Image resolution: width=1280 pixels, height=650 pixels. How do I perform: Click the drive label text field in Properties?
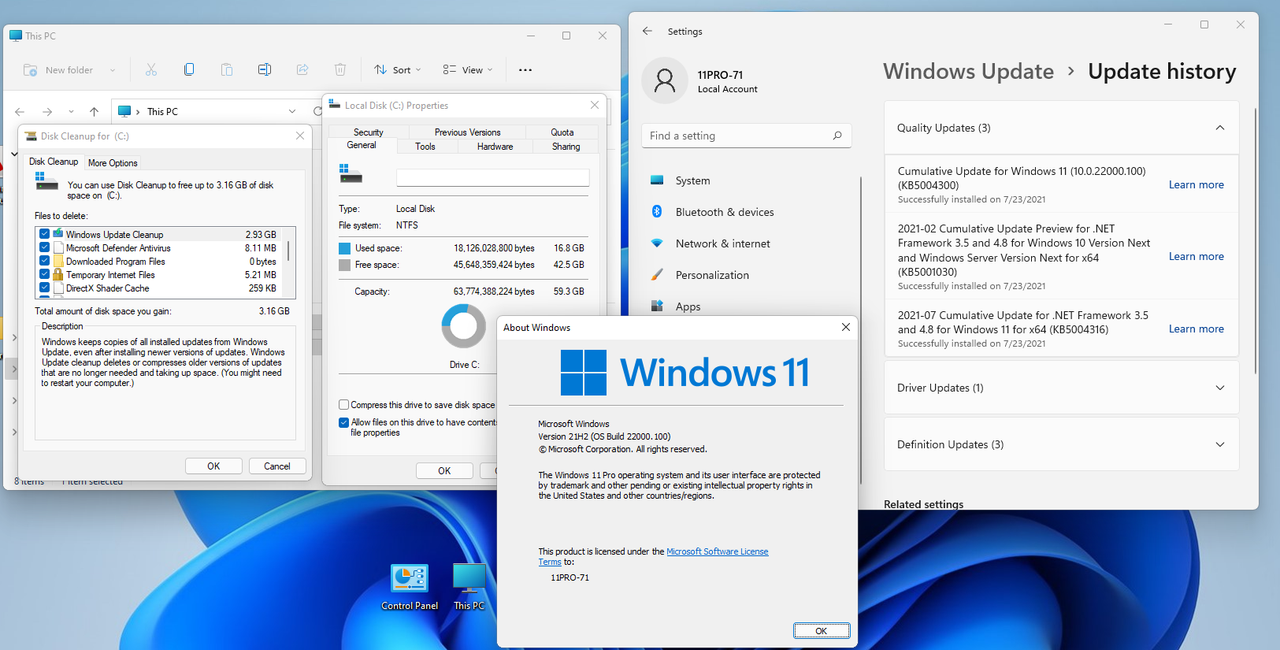point(492,177)
